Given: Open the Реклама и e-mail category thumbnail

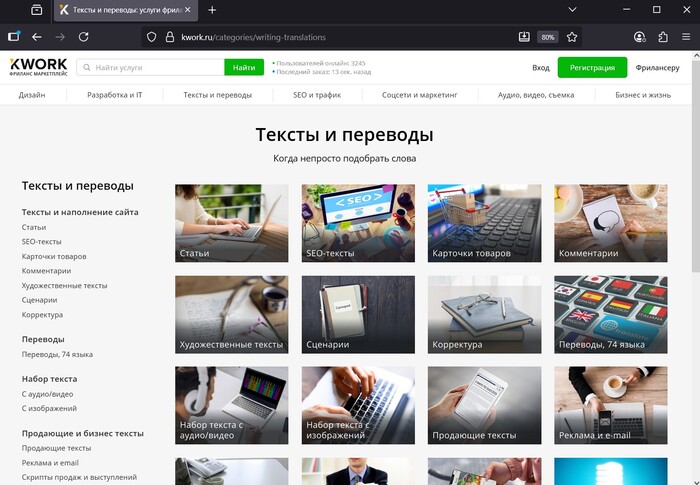Looking at the screenshot, I should pos(611,406).
